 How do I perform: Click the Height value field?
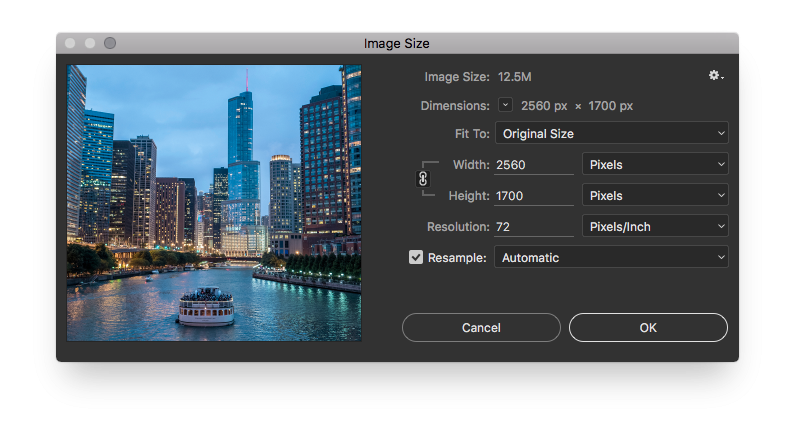pyautogui.click(x=534, y=196)
